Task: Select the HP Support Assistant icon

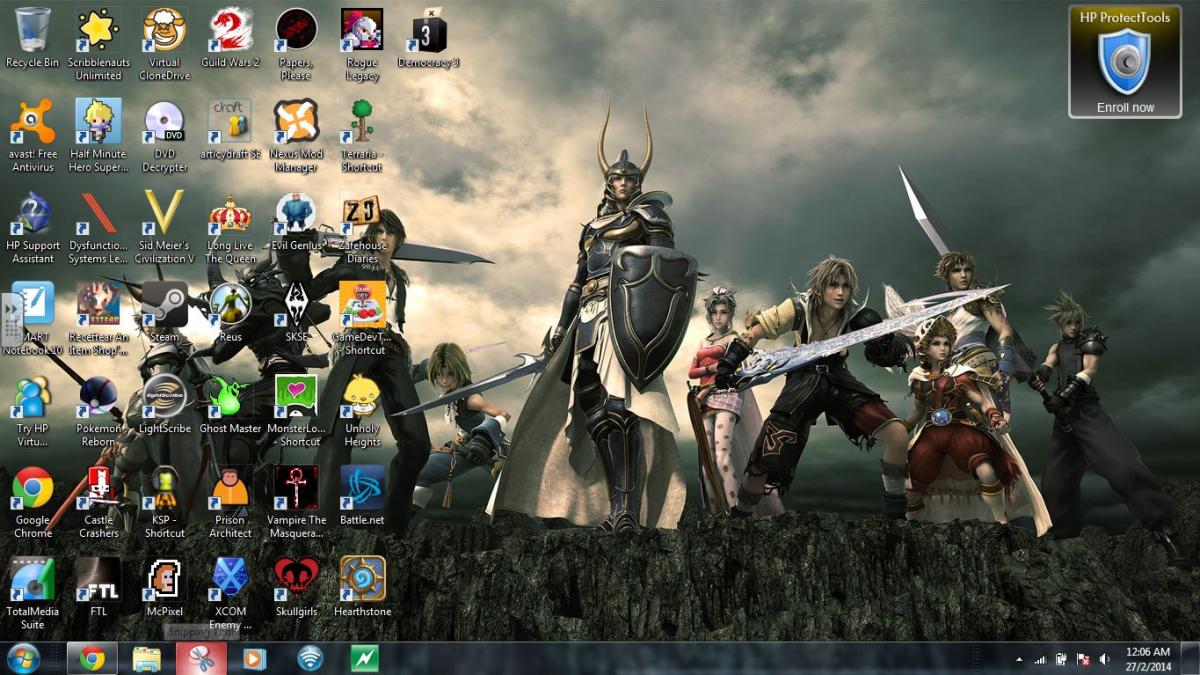Action: click(x=32, y=228)
